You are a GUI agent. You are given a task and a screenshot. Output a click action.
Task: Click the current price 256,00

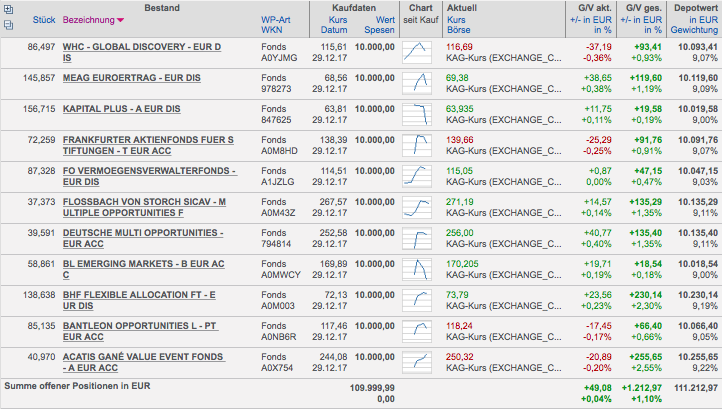(460, 233)
